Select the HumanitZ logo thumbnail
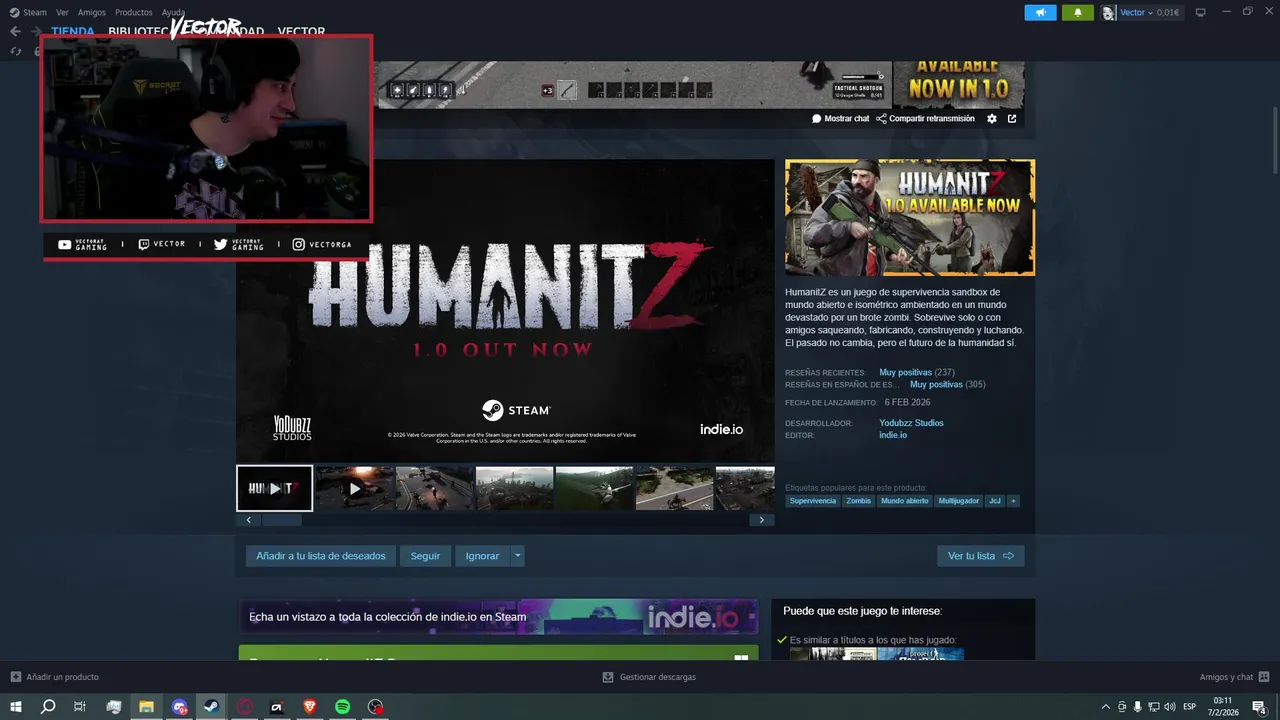The image size is (1280, 720). [x=274, y=488]
